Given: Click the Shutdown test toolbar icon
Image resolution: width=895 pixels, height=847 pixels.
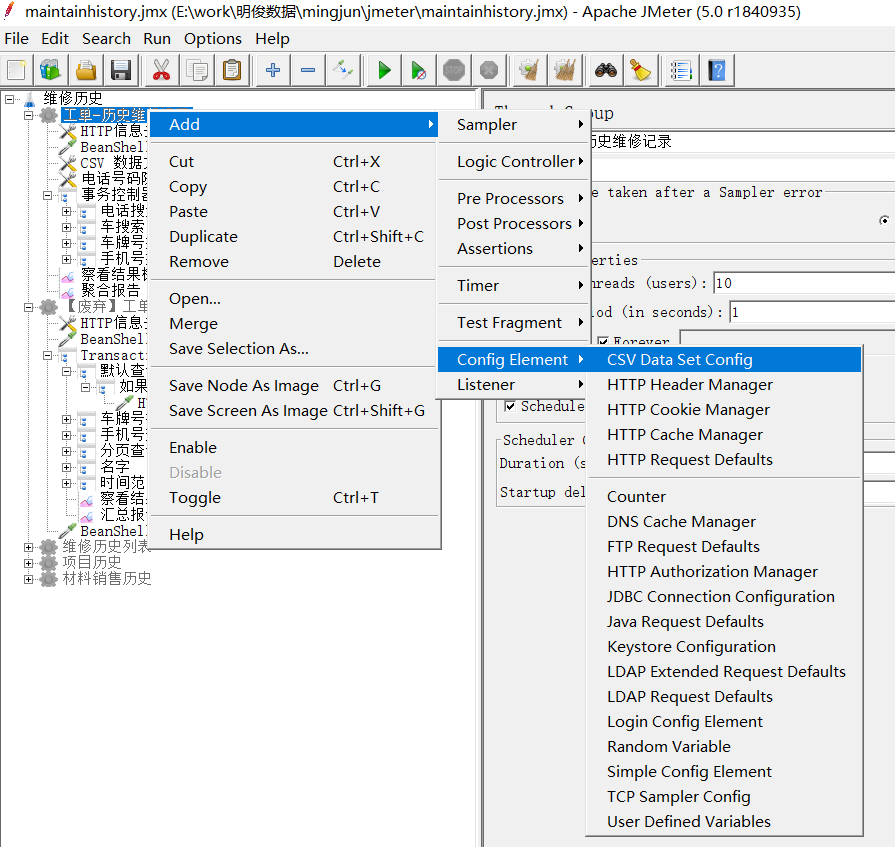Looking at the screenshot, I should tap(489, 70).
